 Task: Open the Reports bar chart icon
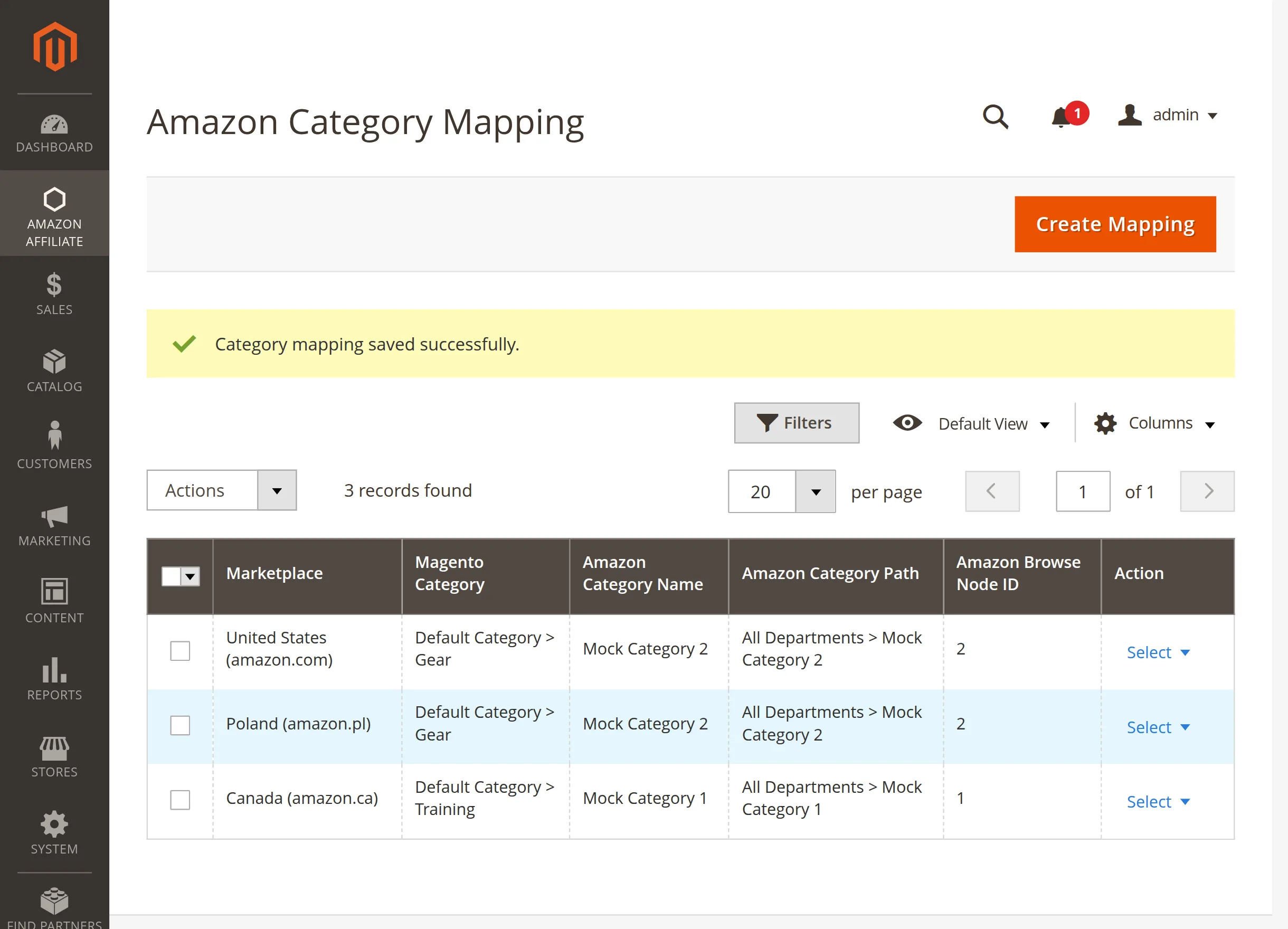point(54,669)
